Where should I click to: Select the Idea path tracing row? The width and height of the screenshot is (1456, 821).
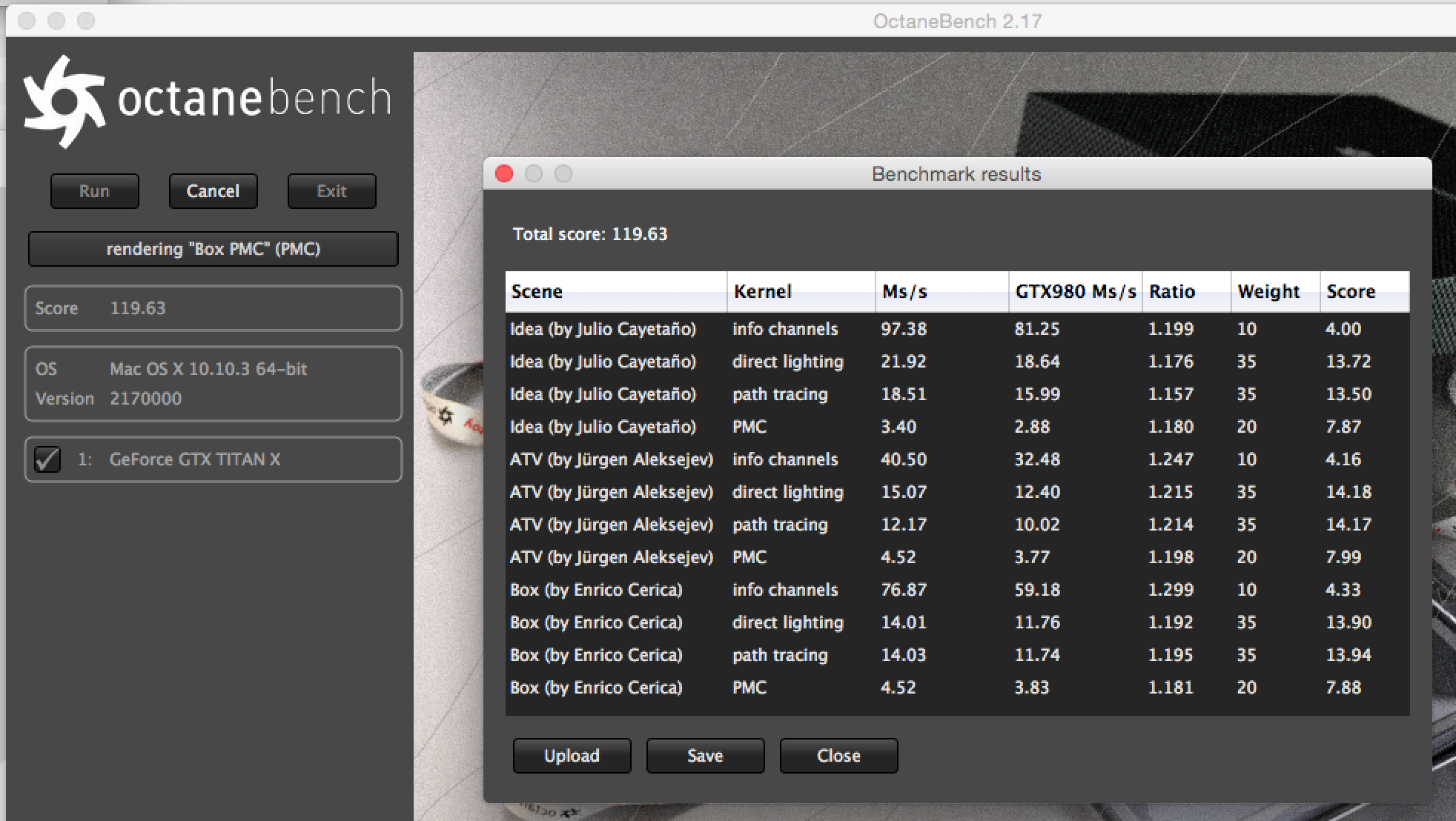(x=957, y=394)
